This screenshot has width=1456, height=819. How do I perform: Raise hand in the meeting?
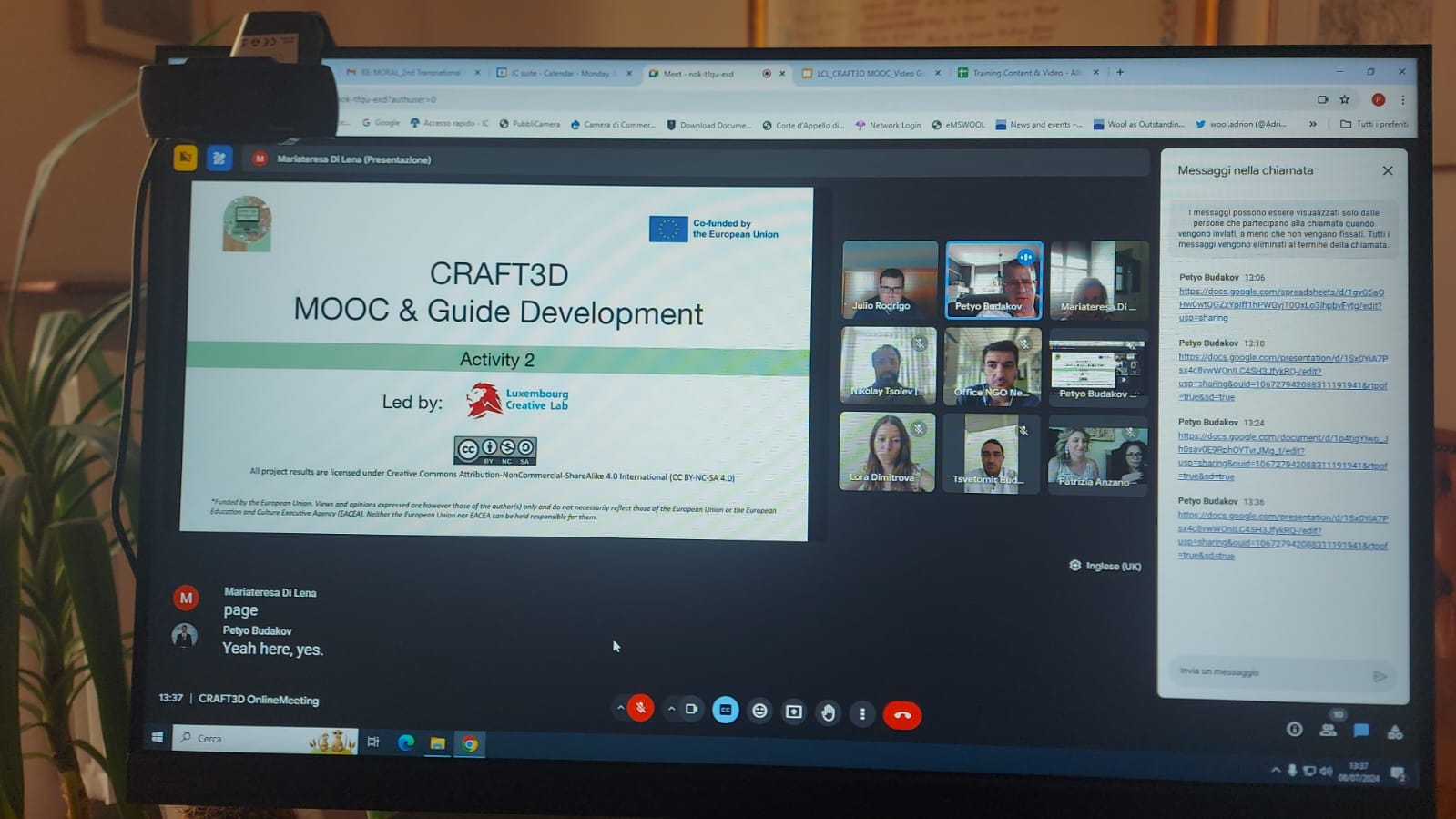pyautogui.click(x=828, y=712)
